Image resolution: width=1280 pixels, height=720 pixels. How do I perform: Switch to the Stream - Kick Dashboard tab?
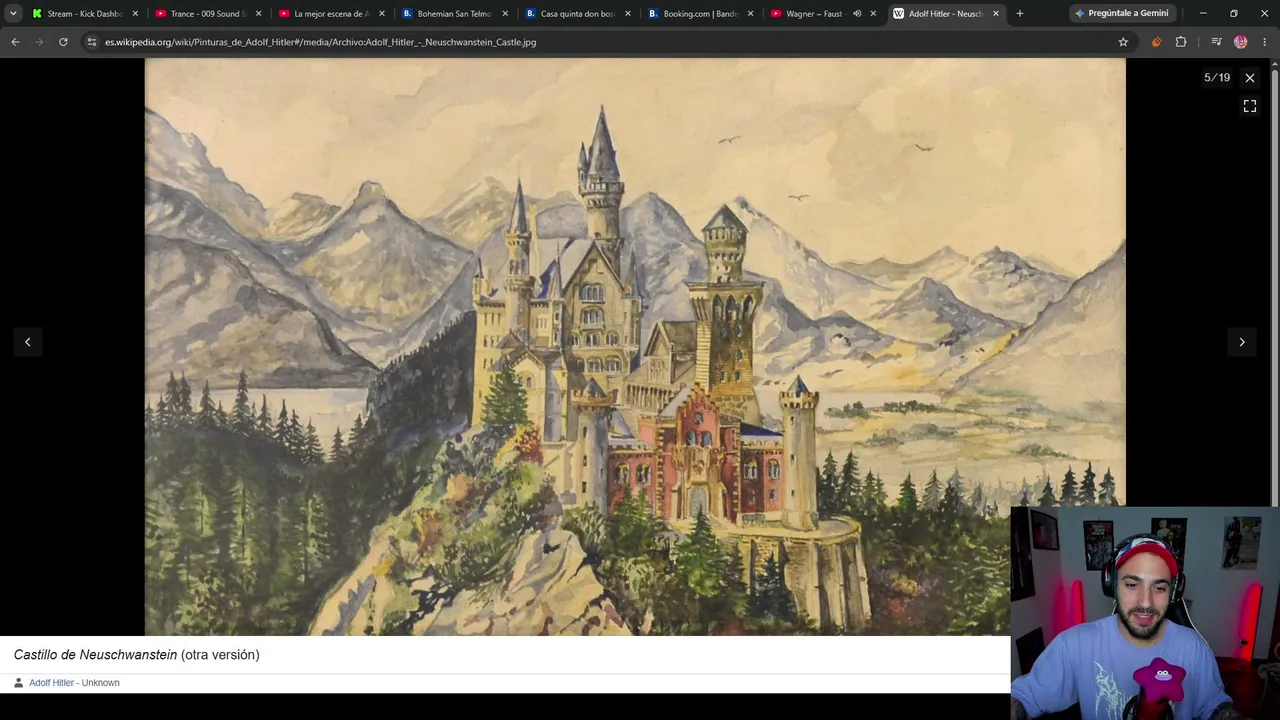(85, 13)
